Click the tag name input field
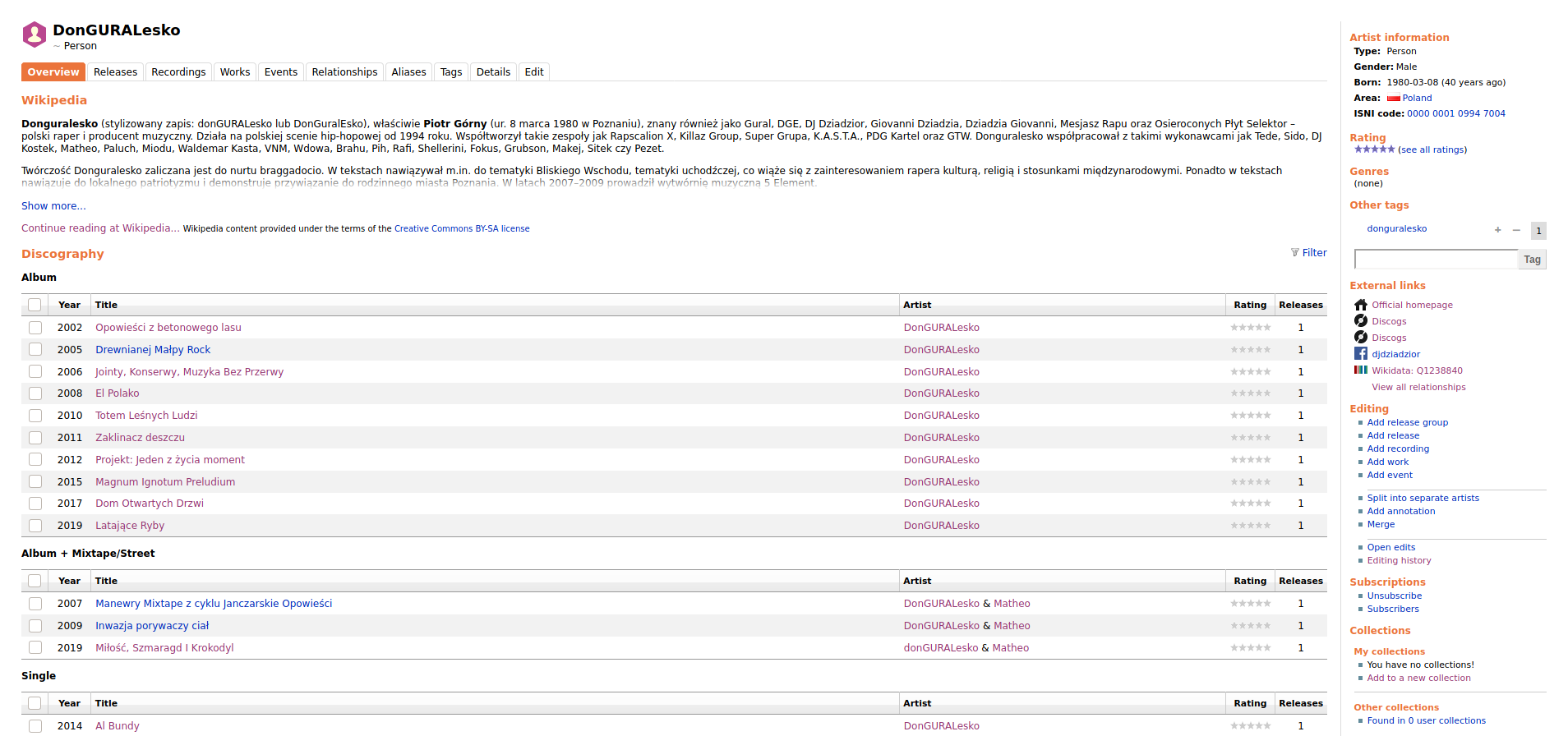The height and width of the screenshot is (736, 1568). 1436,260
